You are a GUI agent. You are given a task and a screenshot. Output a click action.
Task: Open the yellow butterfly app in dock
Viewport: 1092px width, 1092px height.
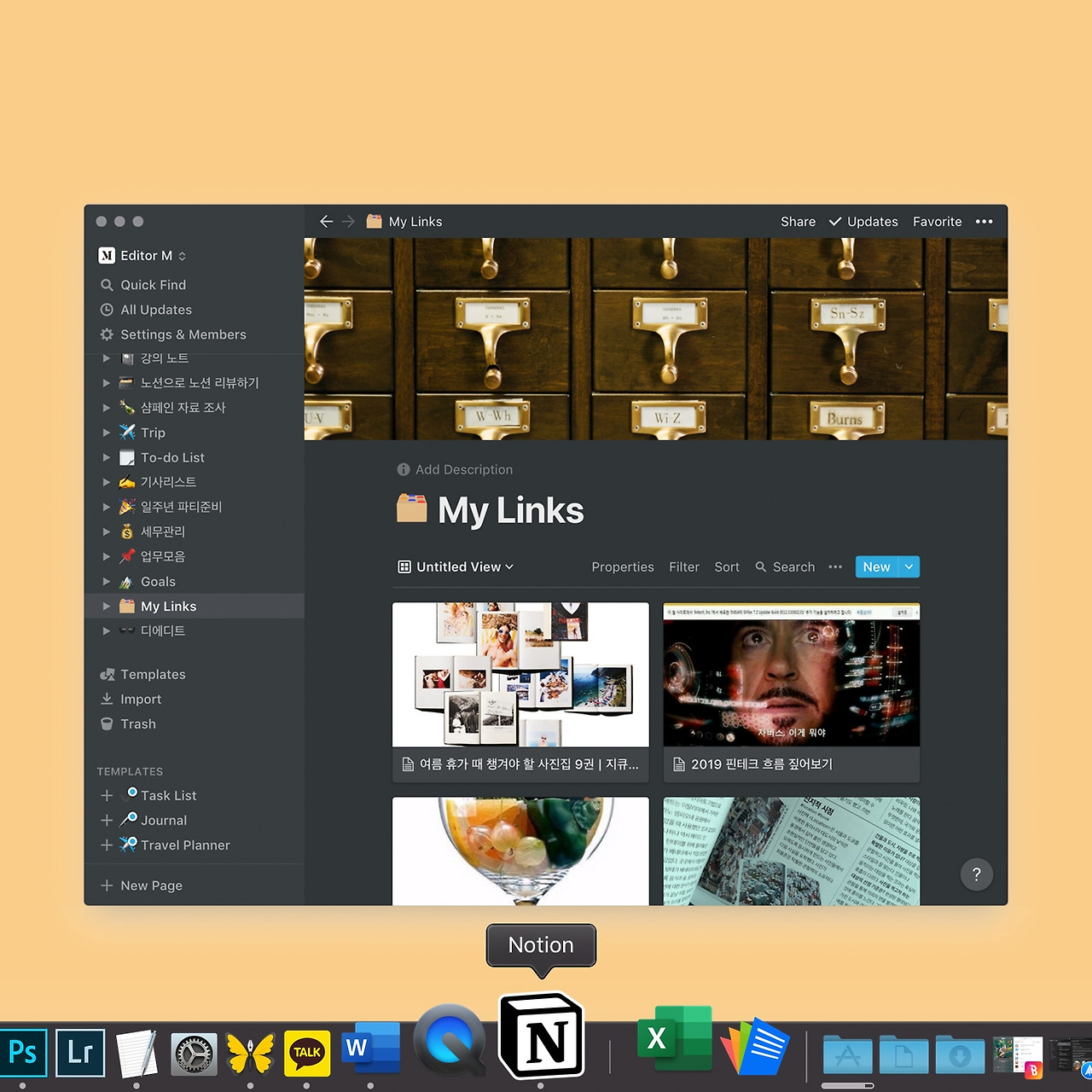point(250,1053)
